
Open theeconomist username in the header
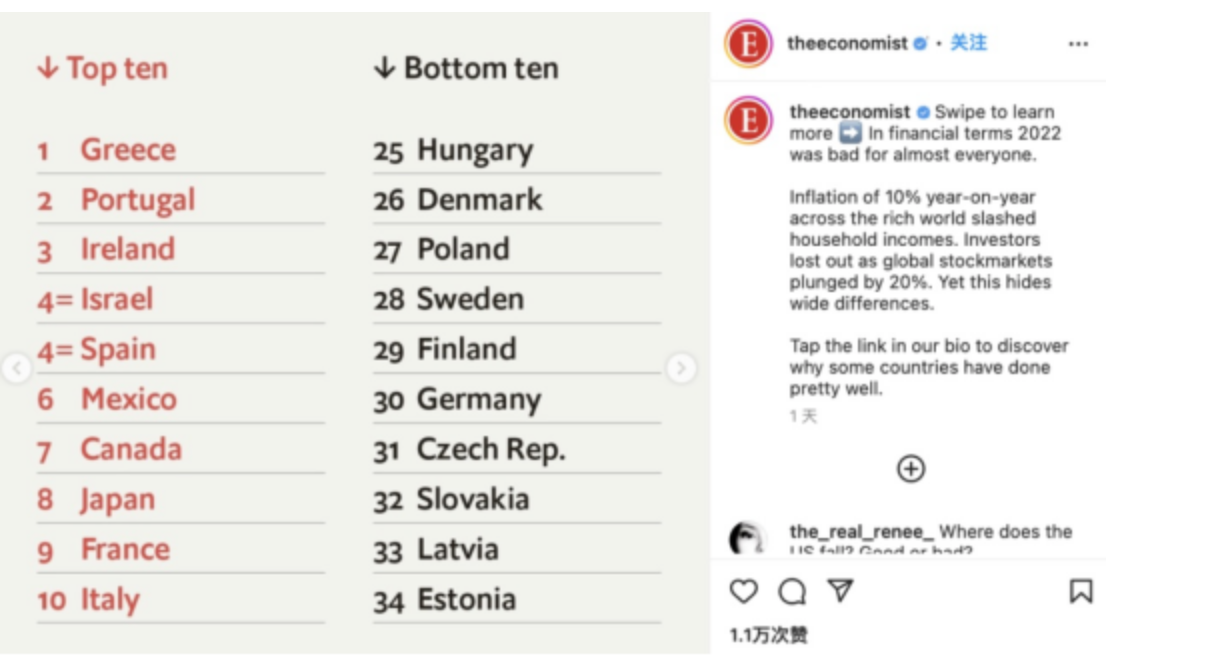(848, 43)
